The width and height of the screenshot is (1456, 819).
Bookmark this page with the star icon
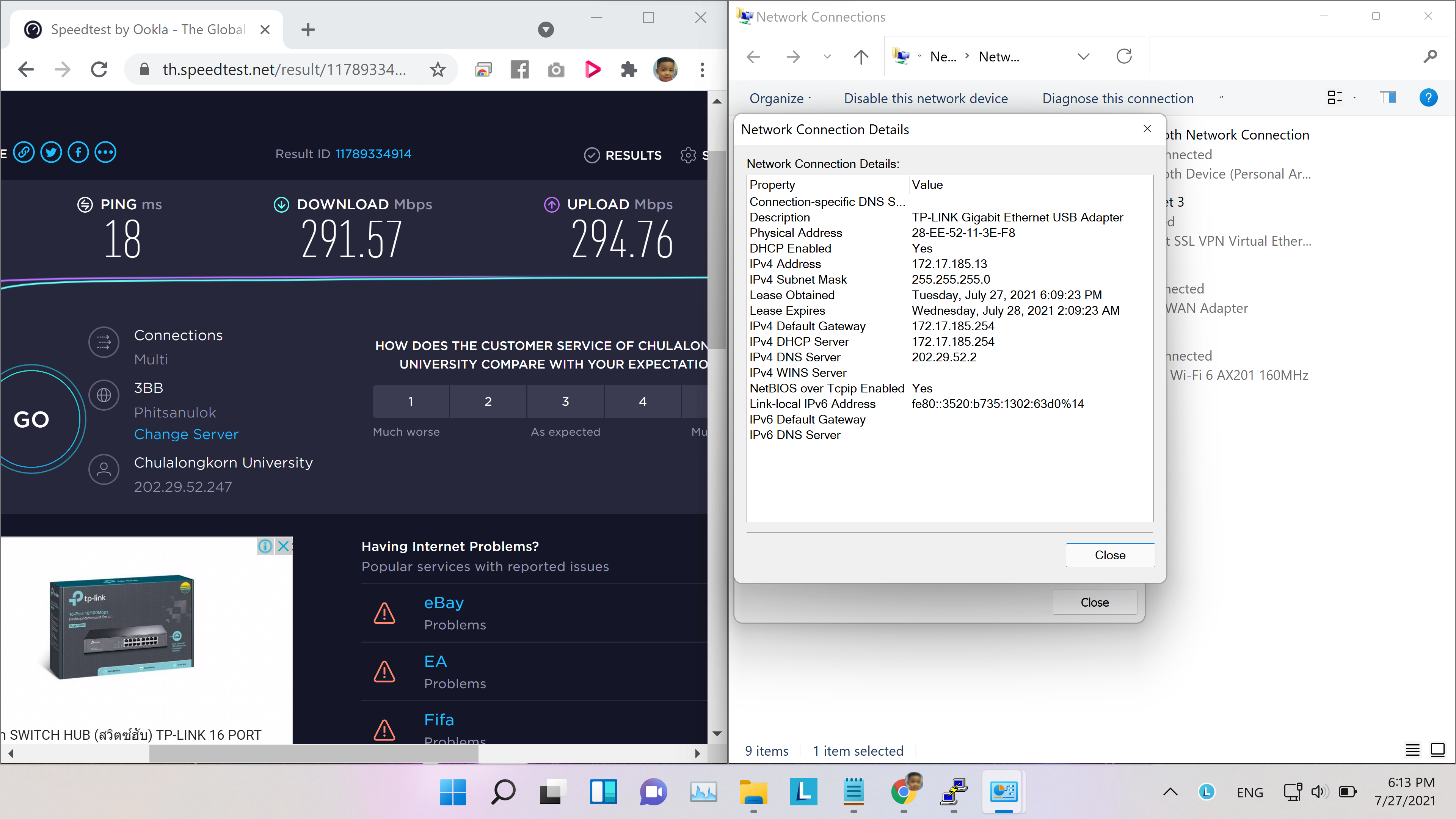coord(438,69)
